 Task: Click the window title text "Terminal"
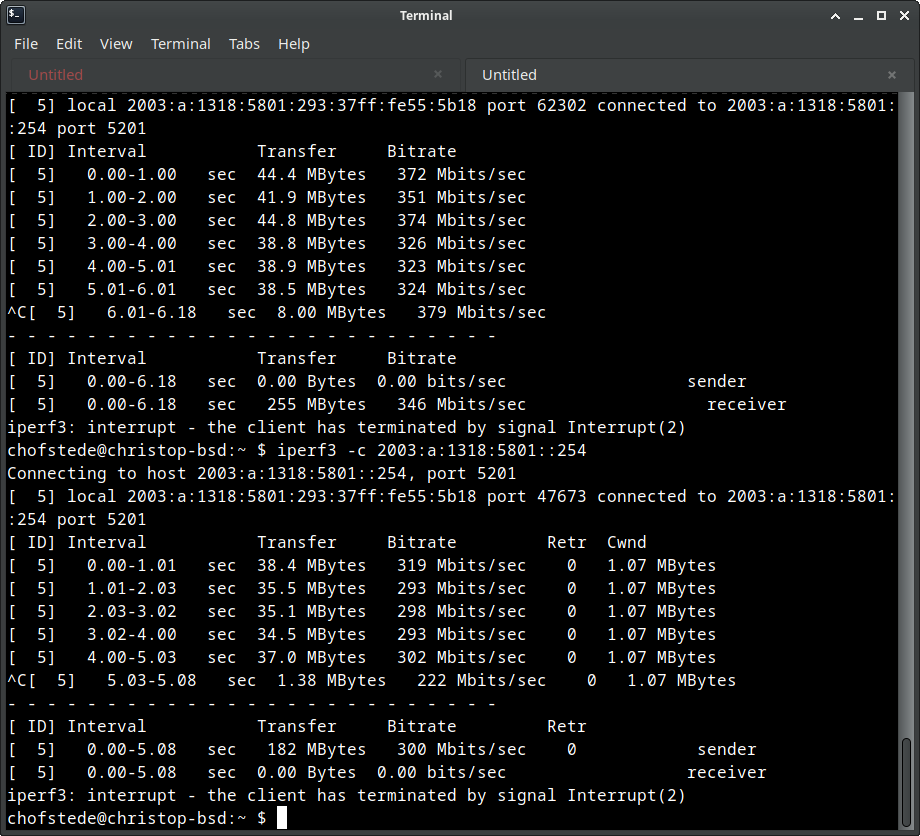point(426,15)
